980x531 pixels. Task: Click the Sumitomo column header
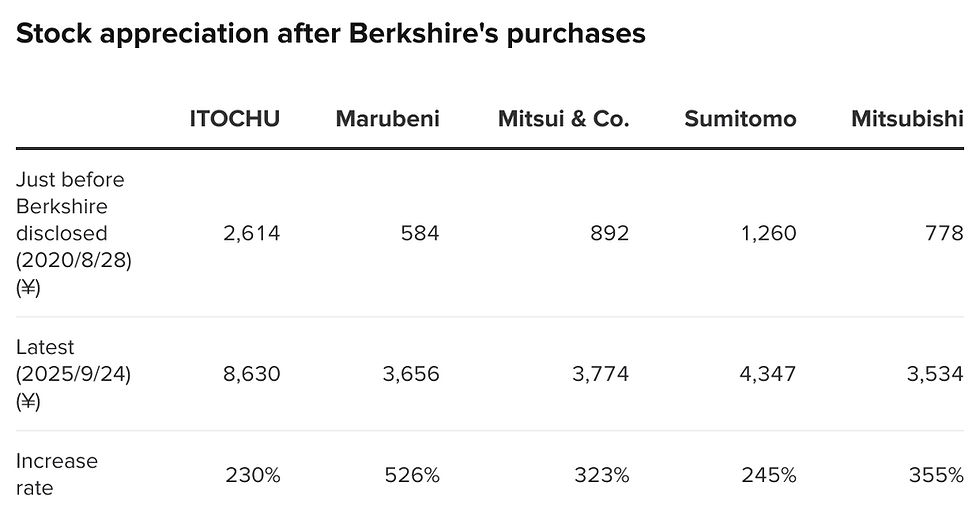tap(740, 119)
